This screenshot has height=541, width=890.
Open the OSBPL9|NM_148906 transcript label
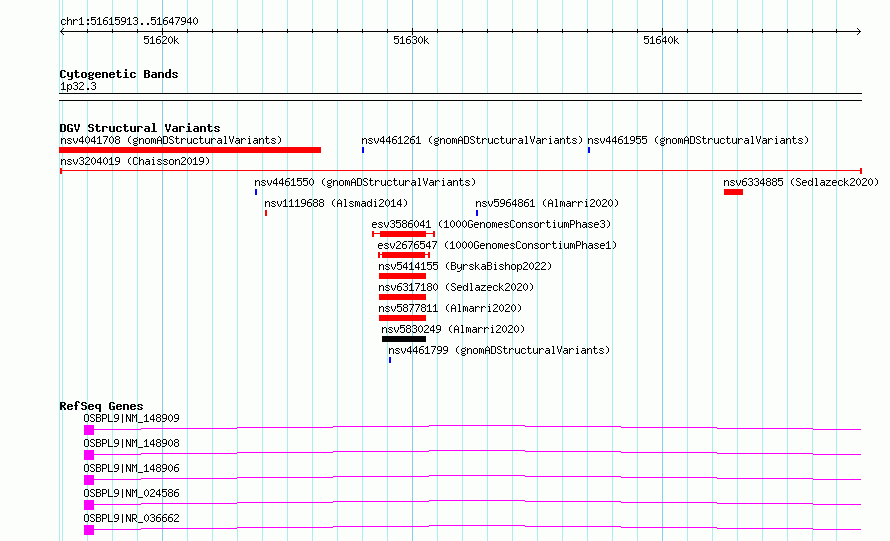(x=131, y=468)
